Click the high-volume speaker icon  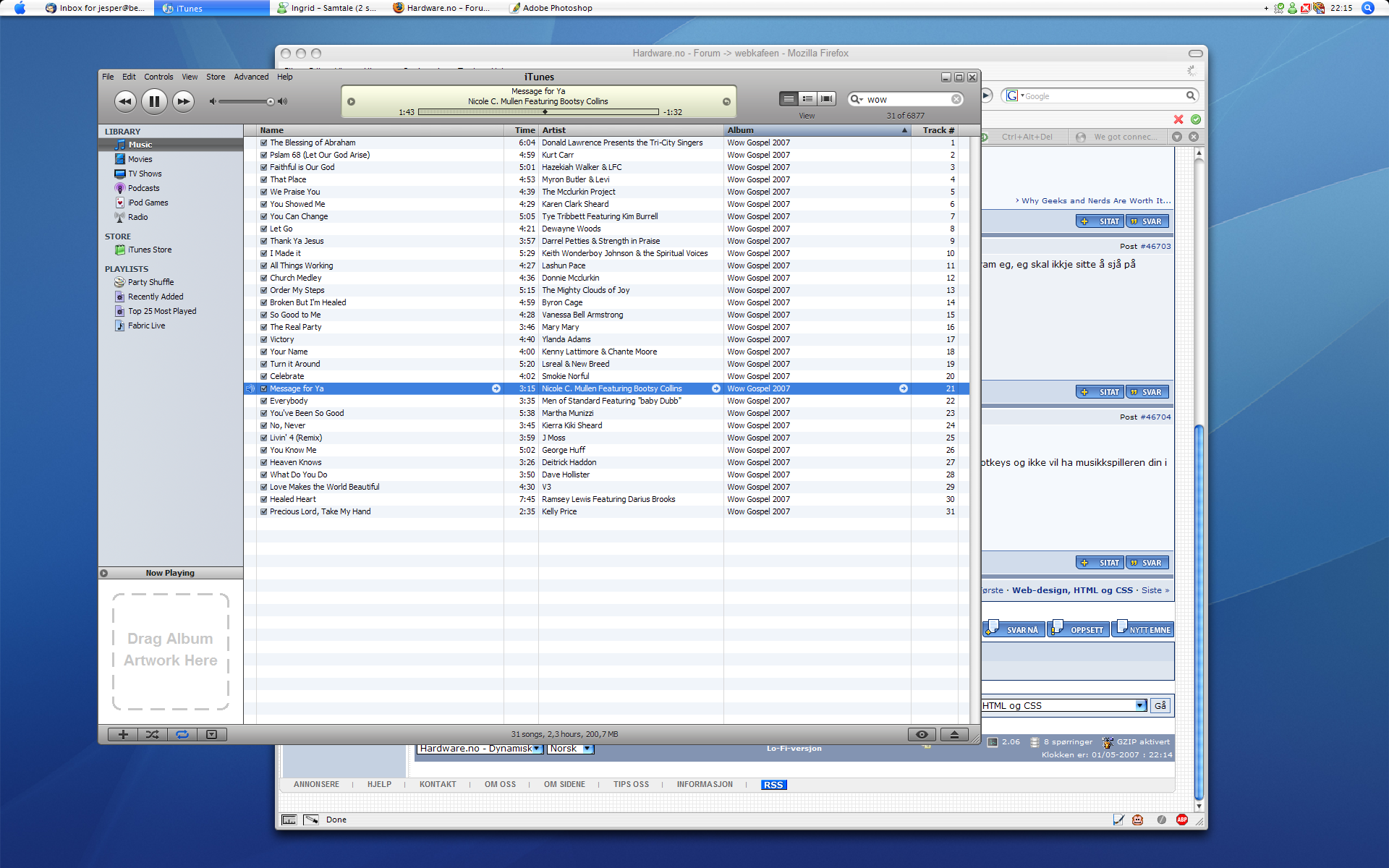[283, 101]
